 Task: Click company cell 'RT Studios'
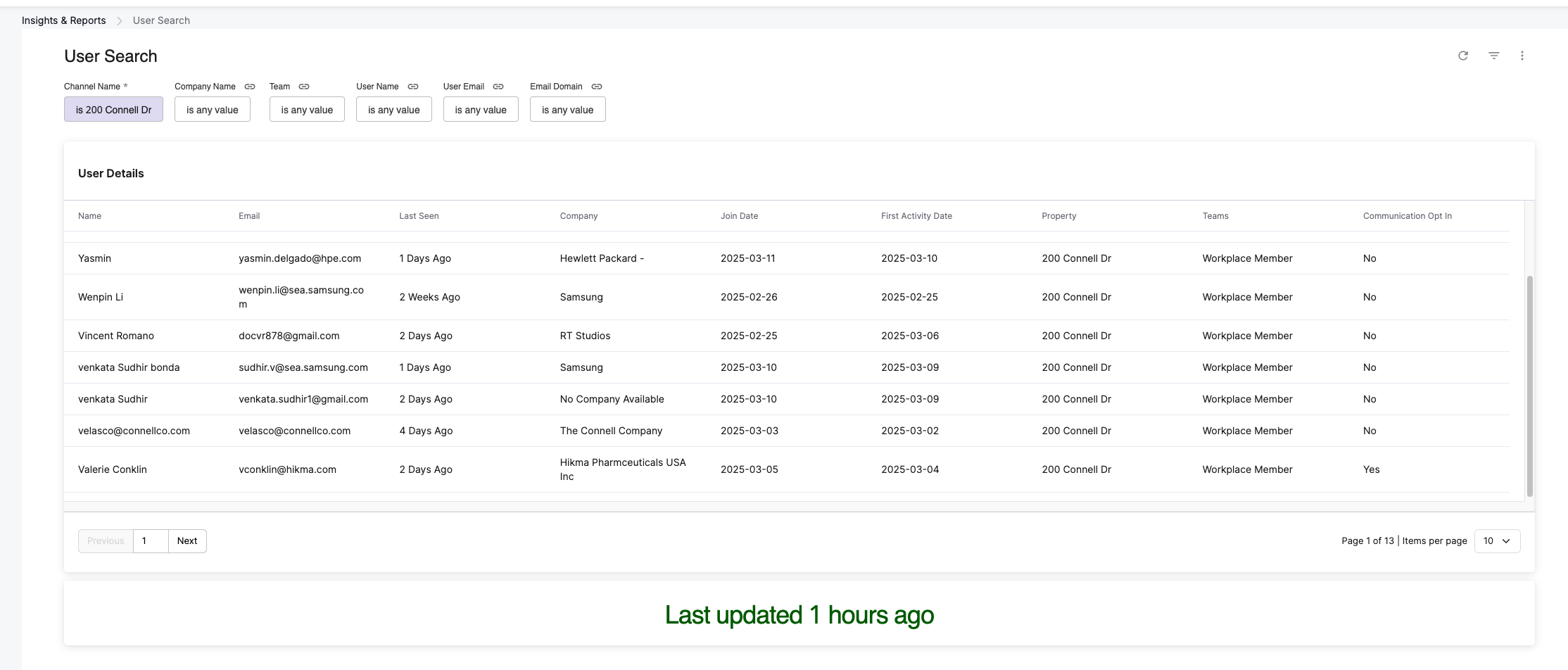(x=585, y=336)
